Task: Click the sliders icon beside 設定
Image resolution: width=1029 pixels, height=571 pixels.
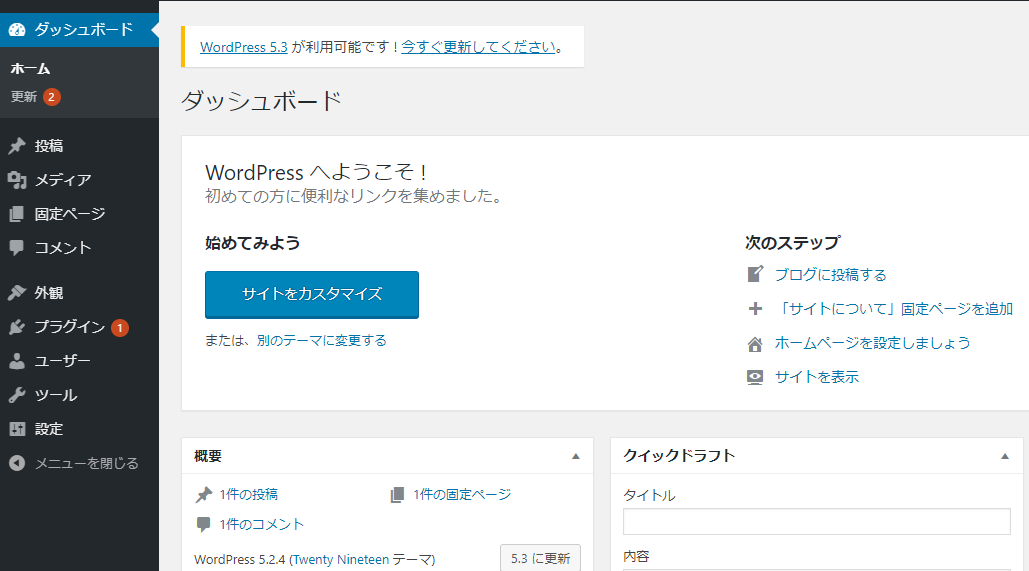Action: tap(17, 429)
